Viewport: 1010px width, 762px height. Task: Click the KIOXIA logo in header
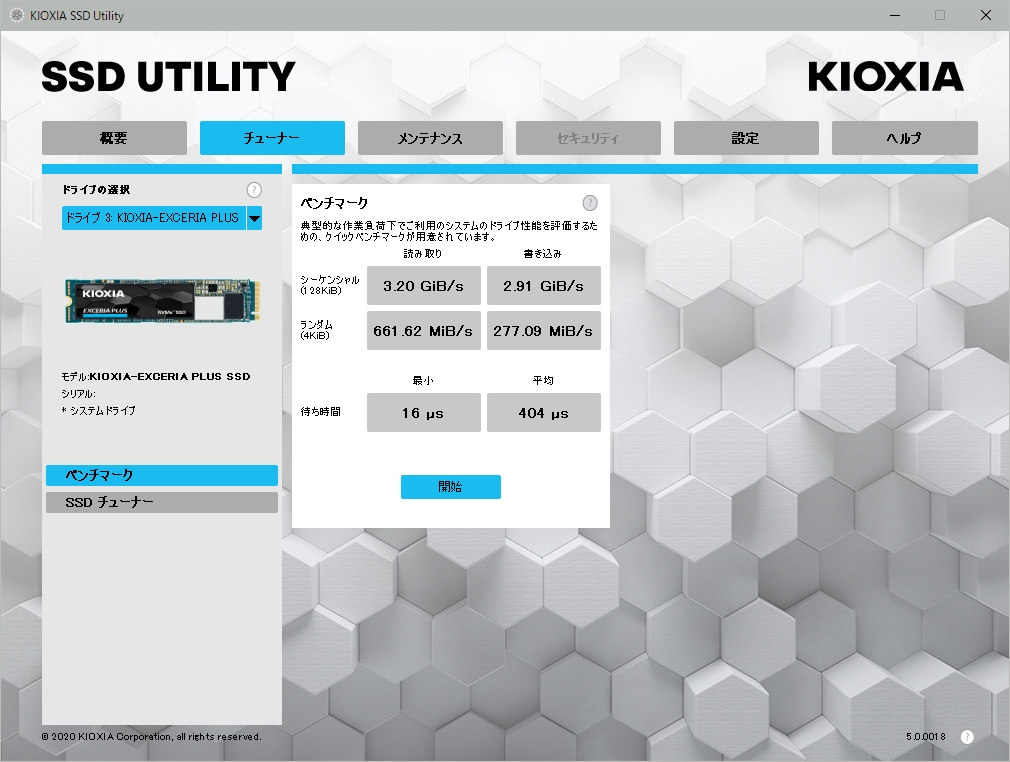click(886, 77)
